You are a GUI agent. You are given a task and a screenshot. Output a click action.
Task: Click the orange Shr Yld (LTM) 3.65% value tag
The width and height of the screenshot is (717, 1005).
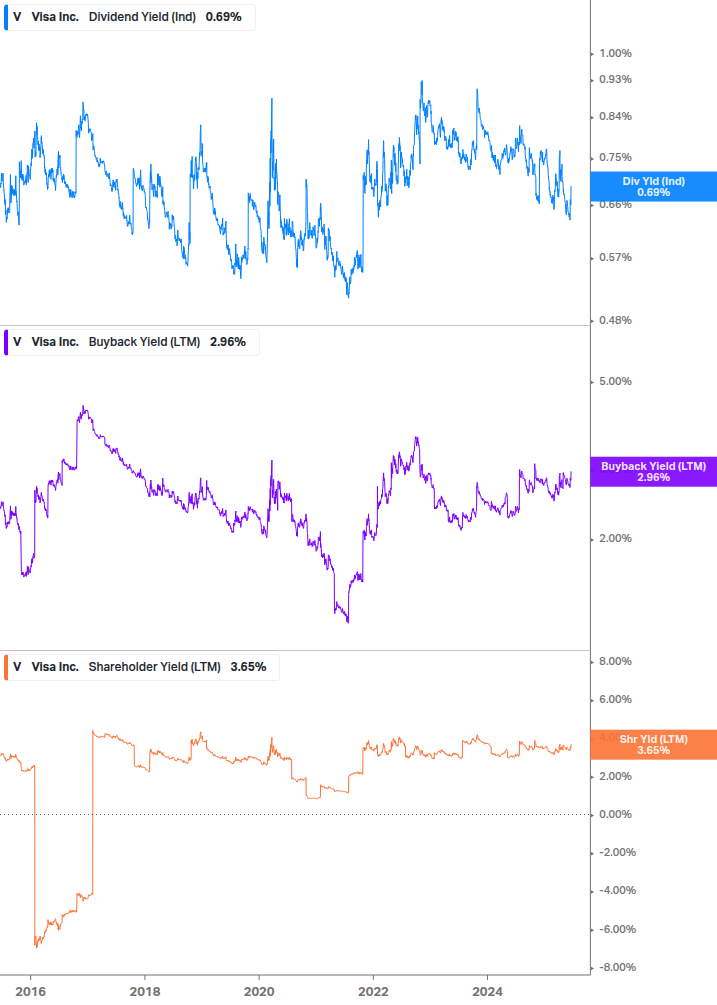pyautogui.click(x=654, y=745)
